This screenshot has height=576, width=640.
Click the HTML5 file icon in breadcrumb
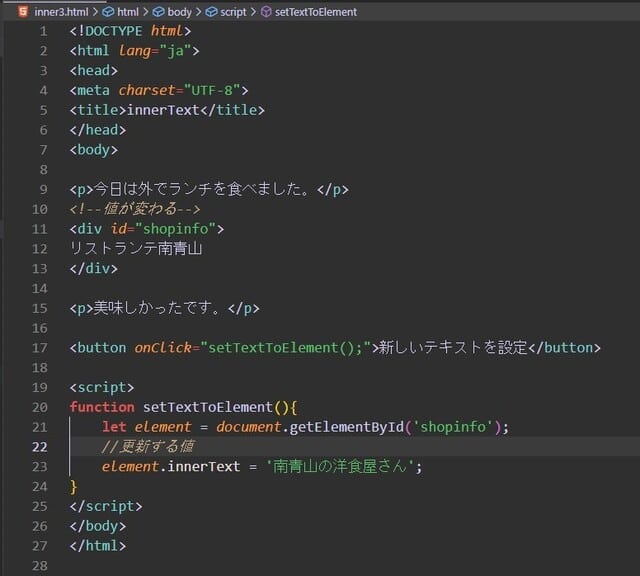(23, 11)
